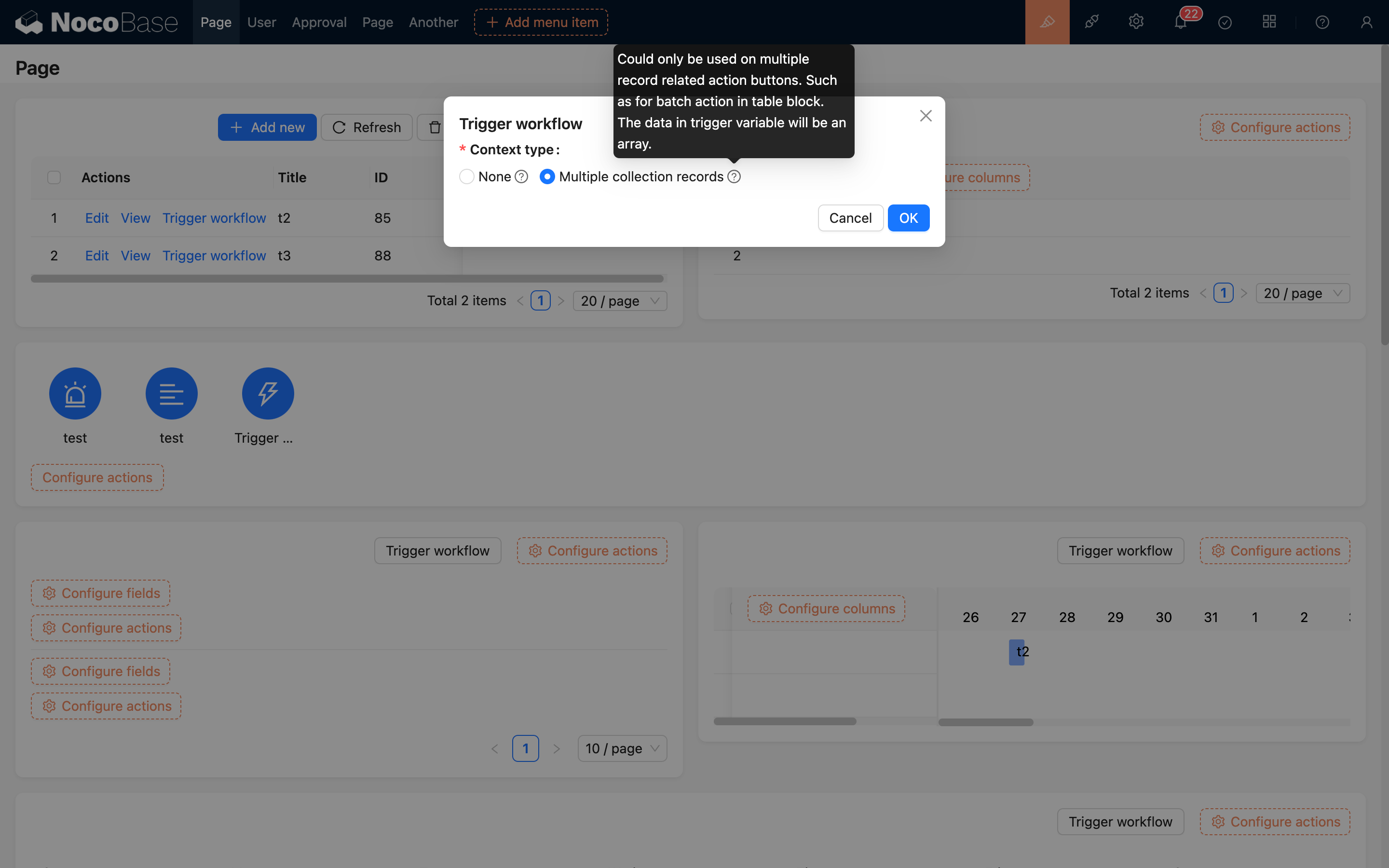Check the header row checkbox in table
The image size is (1389, 868).
[54, 177]
